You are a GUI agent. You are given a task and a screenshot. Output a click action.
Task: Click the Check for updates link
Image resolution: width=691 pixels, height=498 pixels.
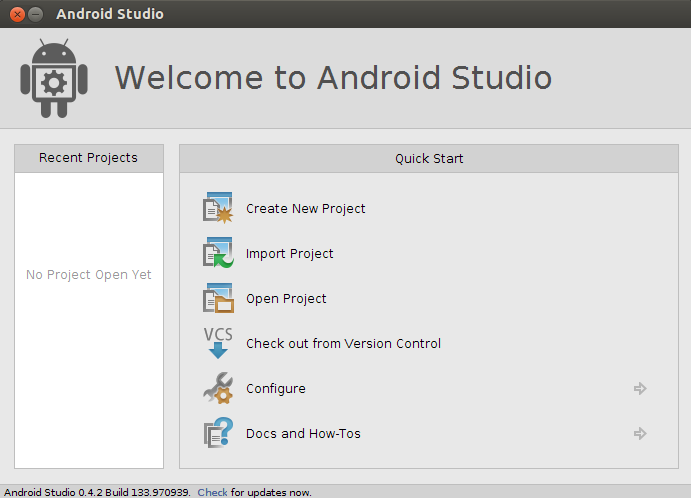tap(212, 492)
